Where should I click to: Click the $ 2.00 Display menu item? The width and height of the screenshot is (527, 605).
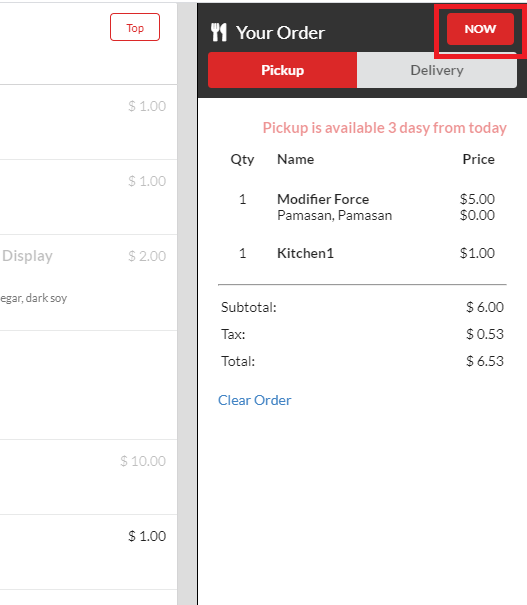(88, 282)
